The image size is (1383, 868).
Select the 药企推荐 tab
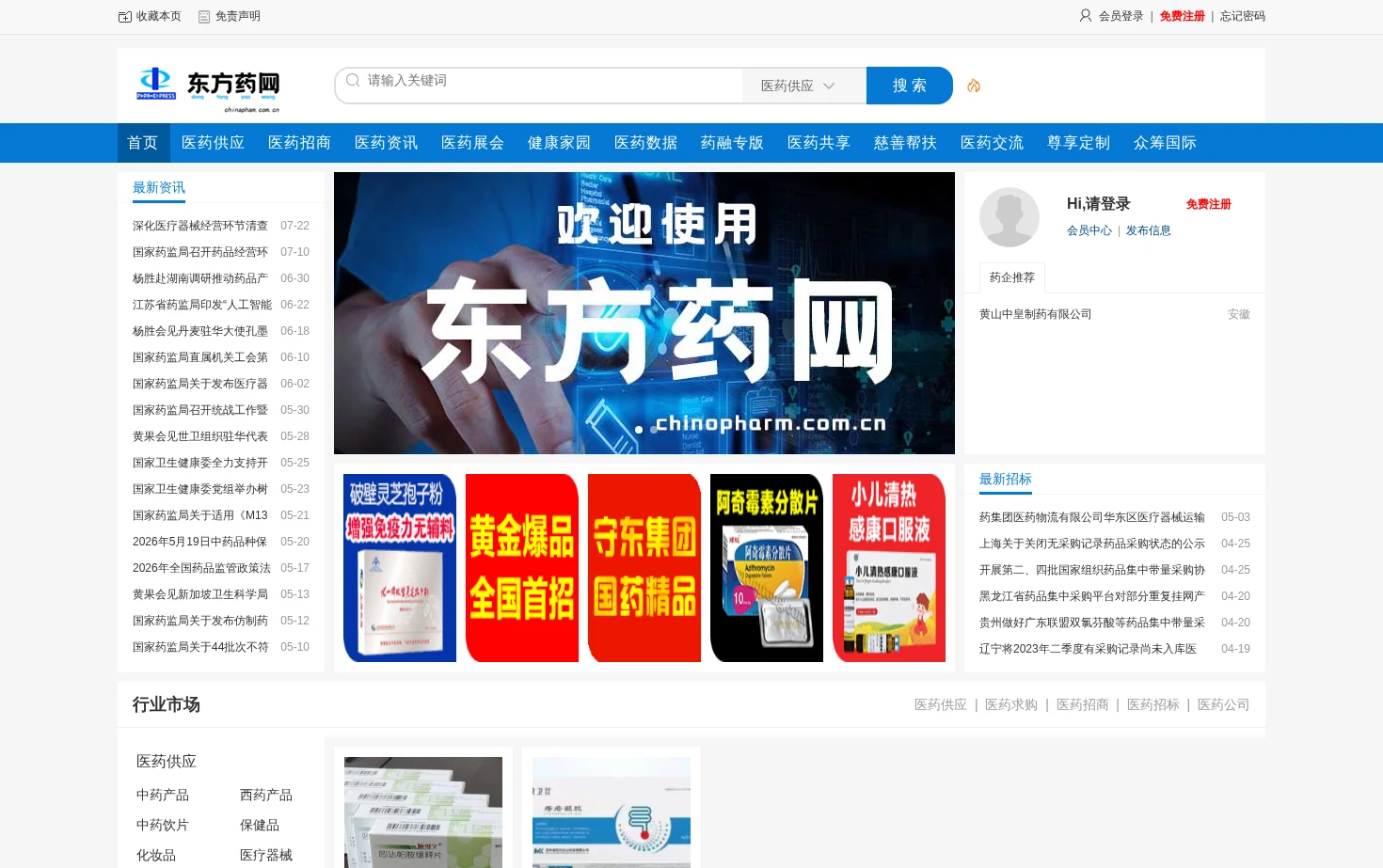point(1012,277)
